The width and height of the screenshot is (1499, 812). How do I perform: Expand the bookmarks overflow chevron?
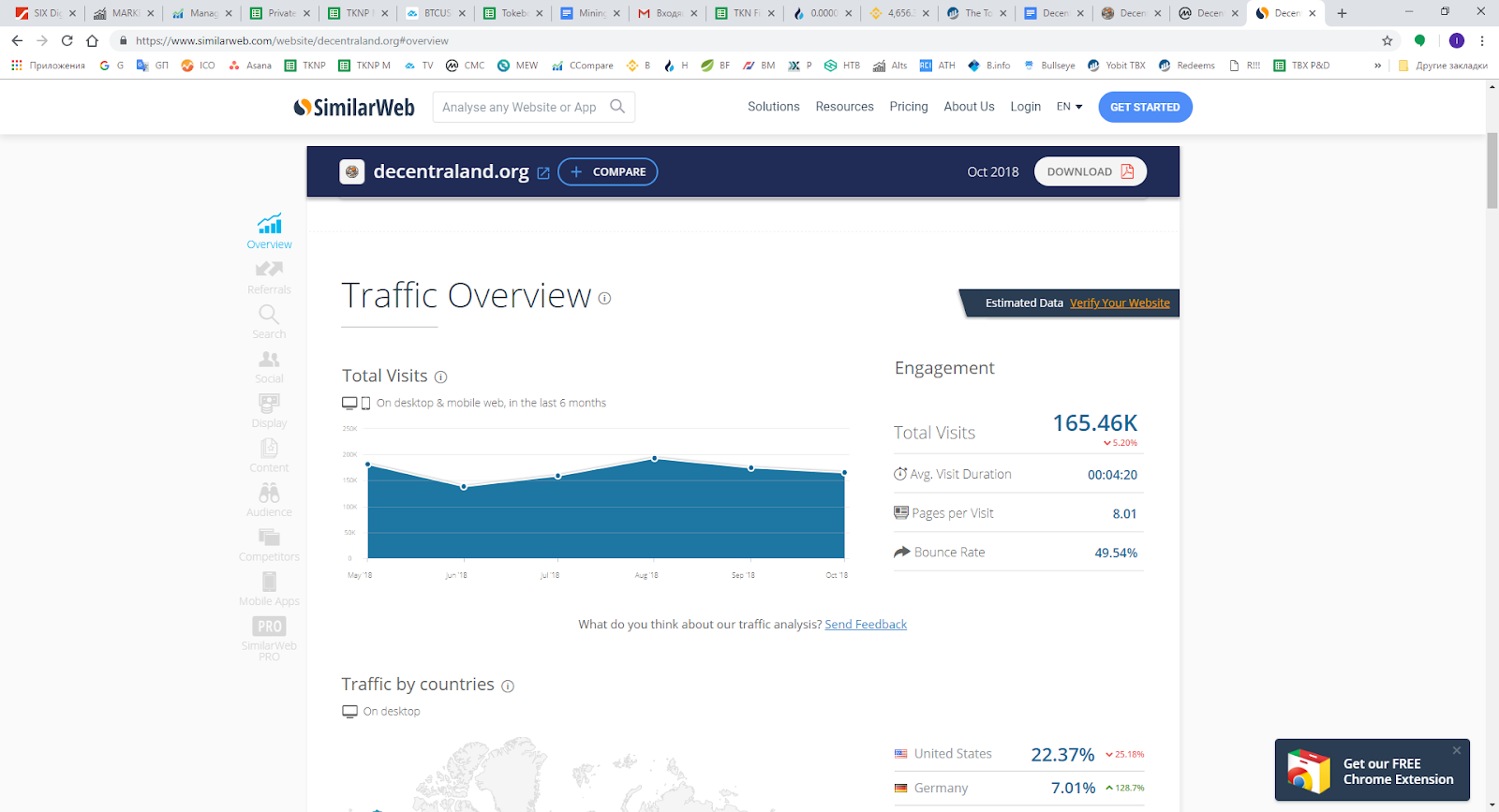(1377, 66)
